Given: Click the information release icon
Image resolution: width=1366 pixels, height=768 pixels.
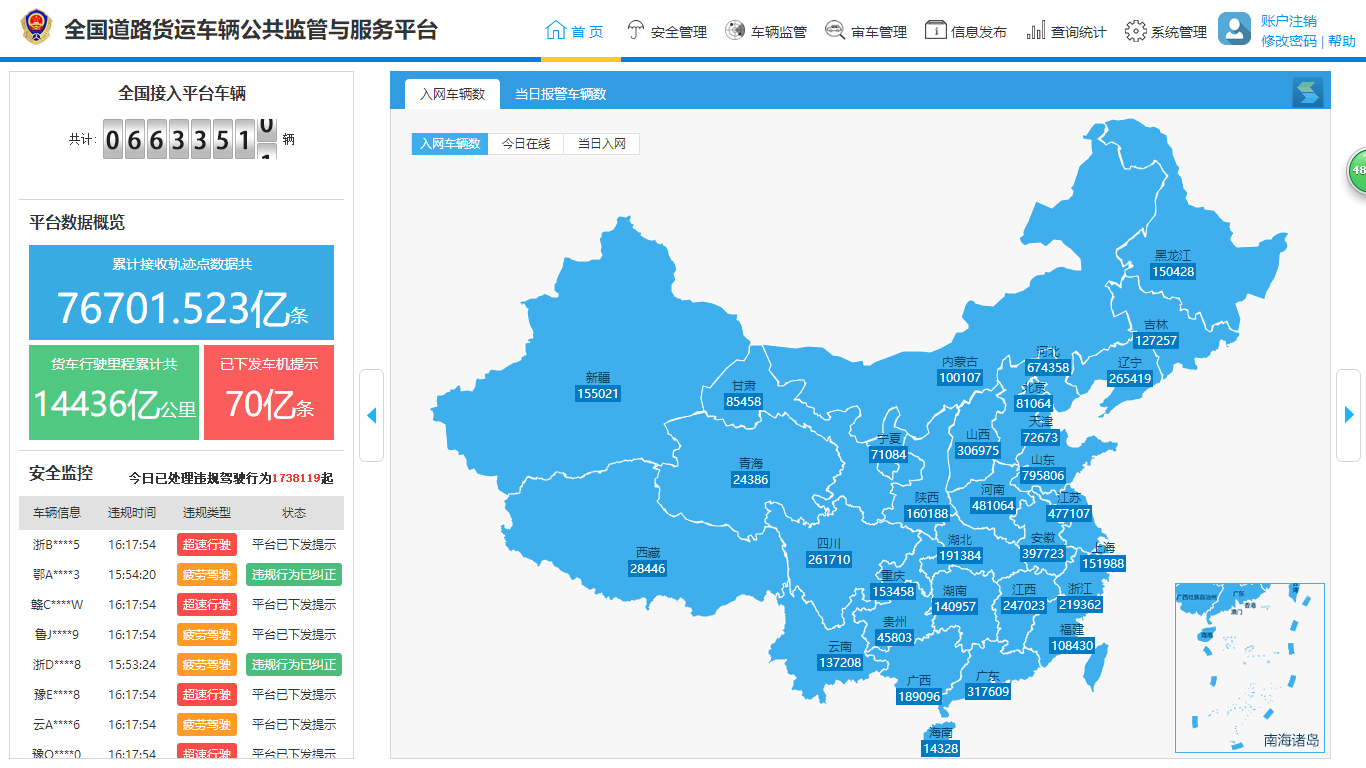Looking at the screenshot, I should 935,30.
